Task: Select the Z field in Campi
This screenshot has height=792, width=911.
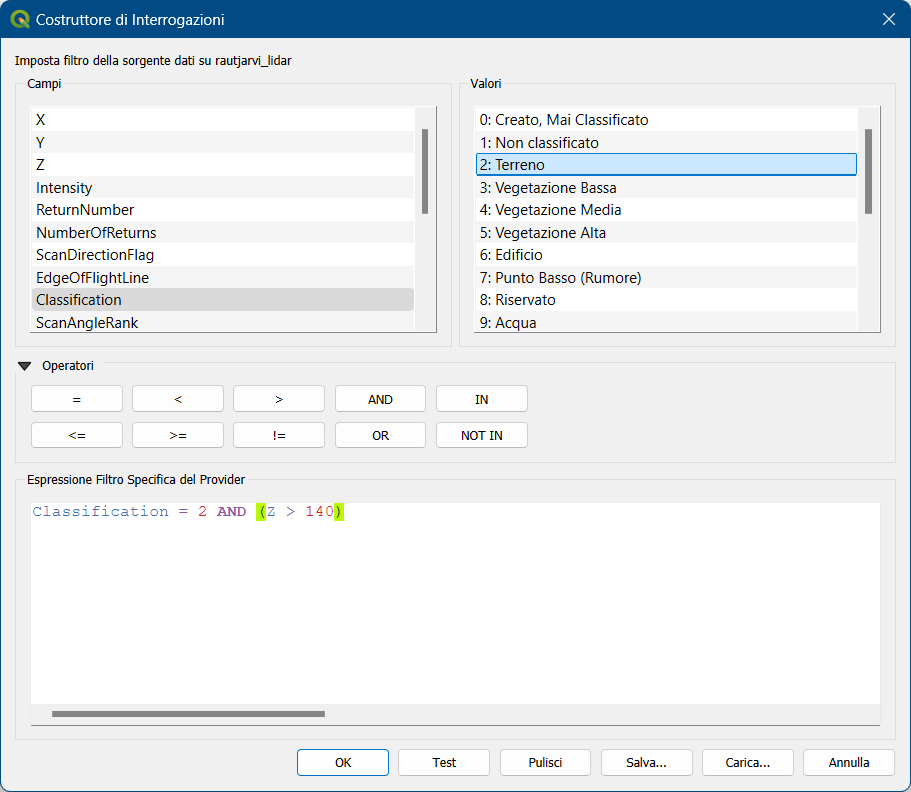Action: tap(223, 165)
